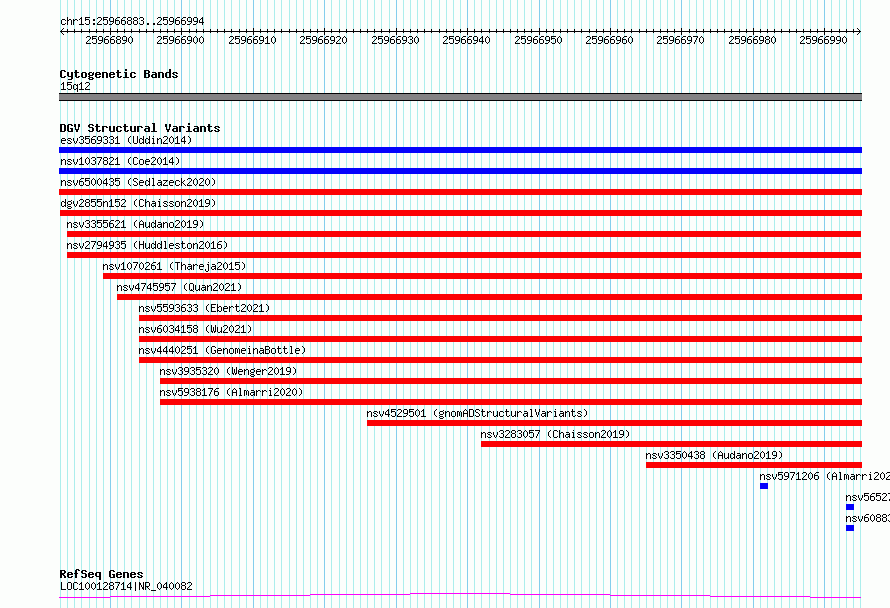Click the nsv6034158 (Wu2021) label

[x=195, y=329]
